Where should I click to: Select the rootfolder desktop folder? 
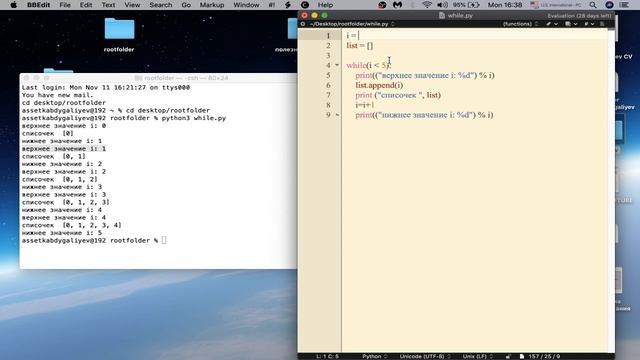click(x=119, y=35)
